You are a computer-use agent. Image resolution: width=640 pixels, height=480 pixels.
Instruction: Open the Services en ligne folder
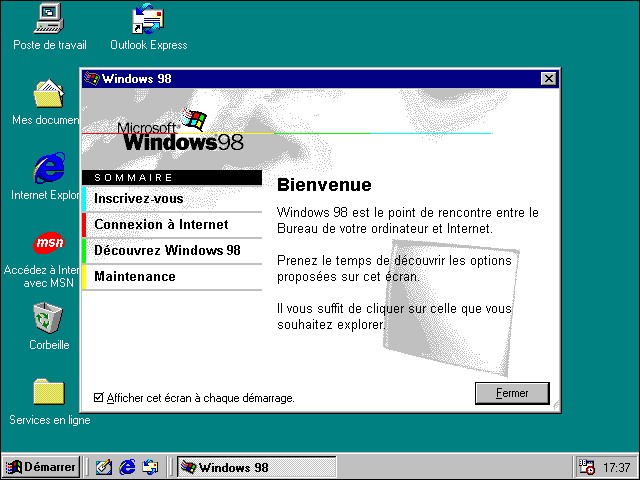click(x=49, y=391)
